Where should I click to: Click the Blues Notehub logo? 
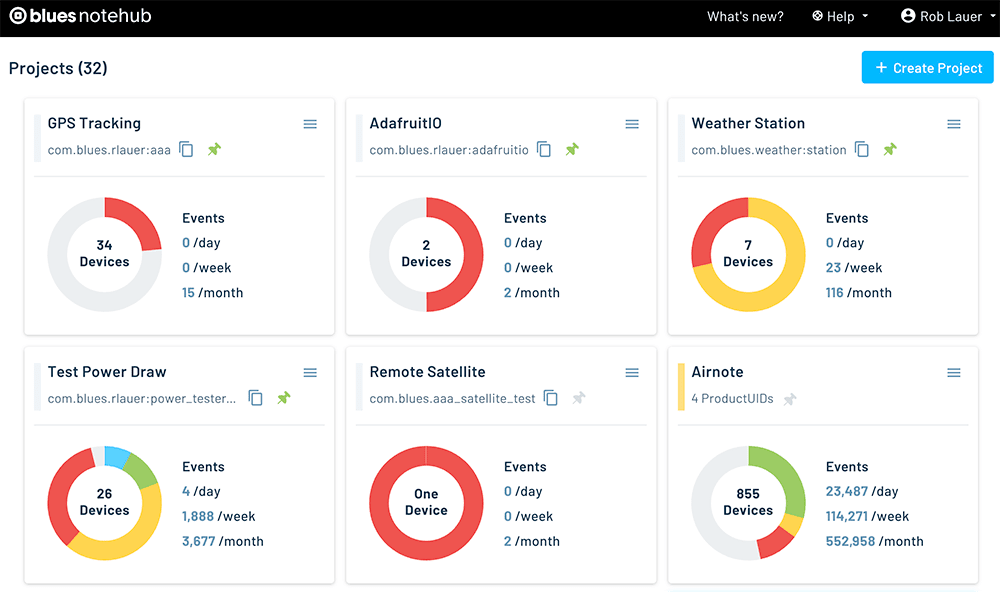pyautogui.click(x=80, y=16)
